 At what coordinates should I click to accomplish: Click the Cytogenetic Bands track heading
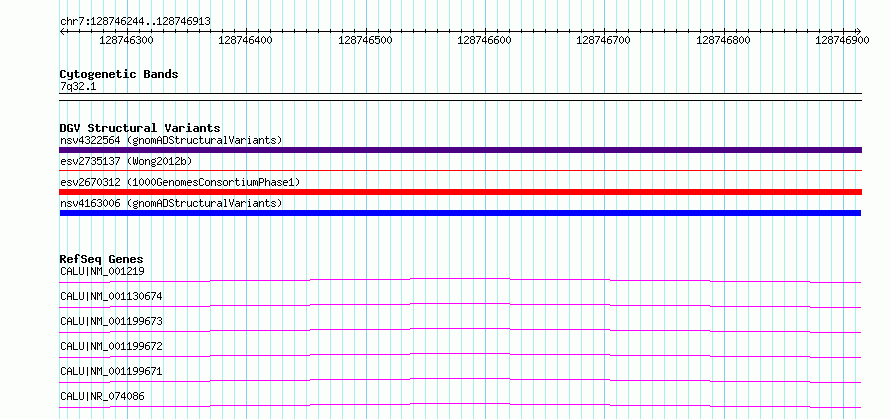(x=119, y=74)
